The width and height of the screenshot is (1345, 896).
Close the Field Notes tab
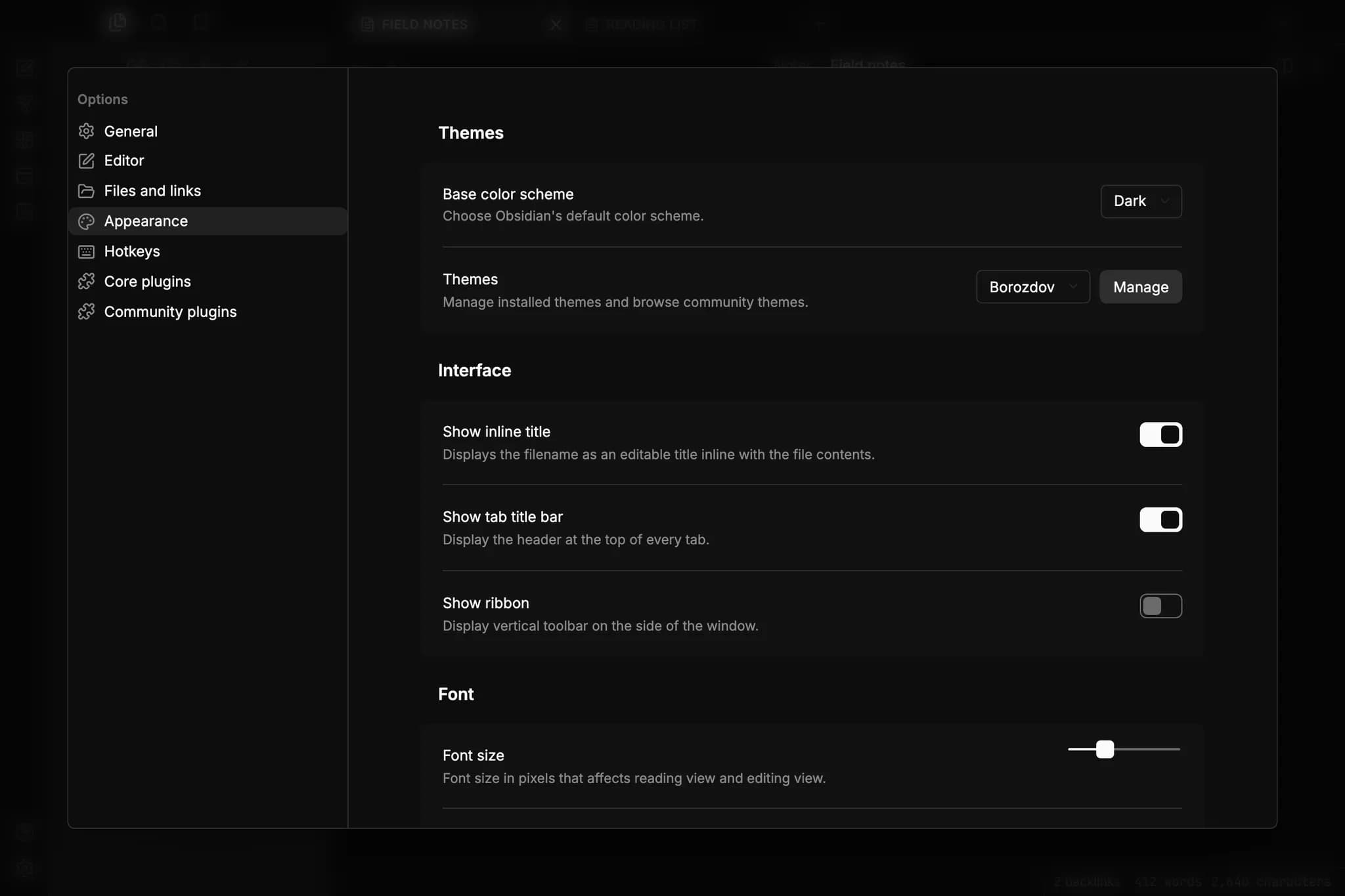[556, 25]
